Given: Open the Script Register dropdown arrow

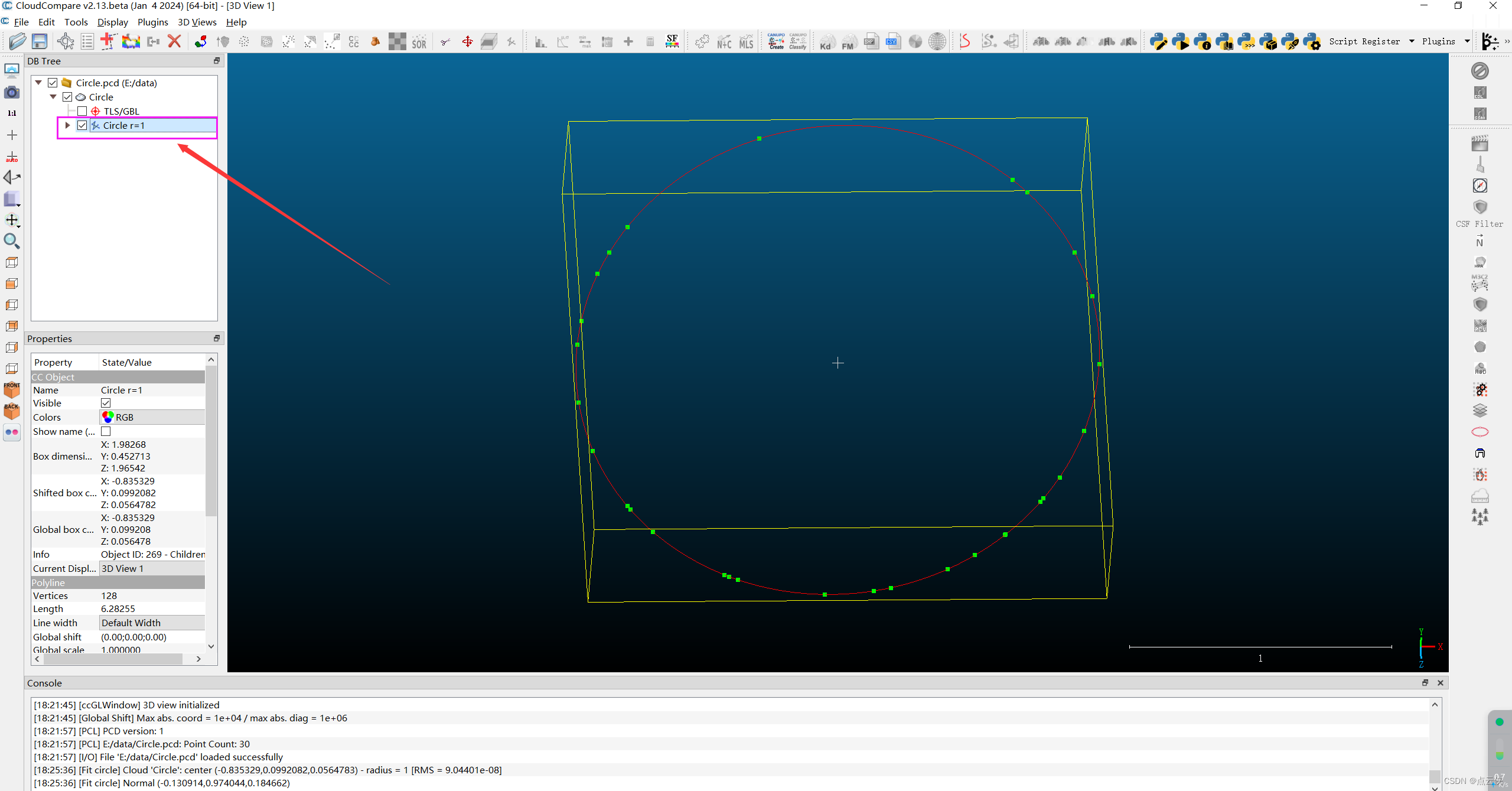Looking at the screenshot, I should tap(1412, 41).
